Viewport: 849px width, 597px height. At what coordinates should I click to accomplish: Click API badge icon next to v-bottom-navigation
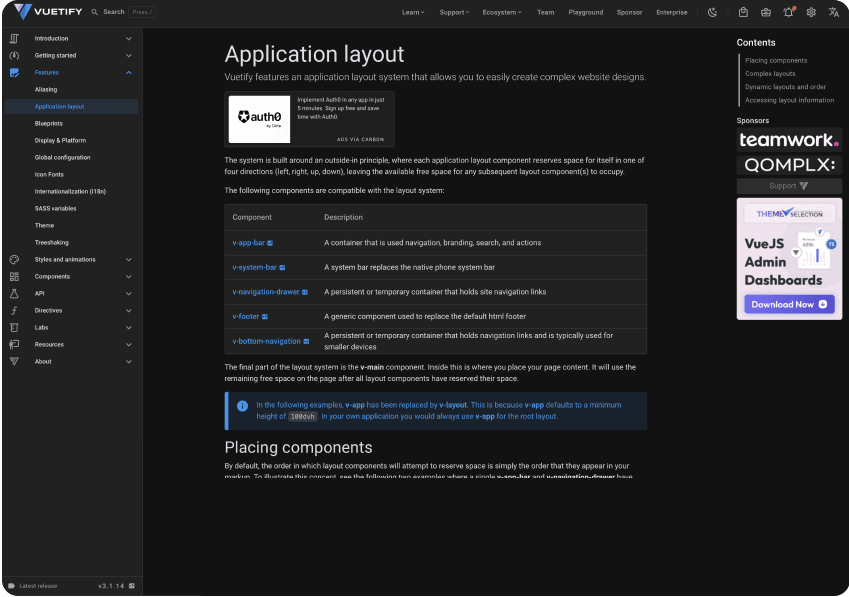(306, 342)
